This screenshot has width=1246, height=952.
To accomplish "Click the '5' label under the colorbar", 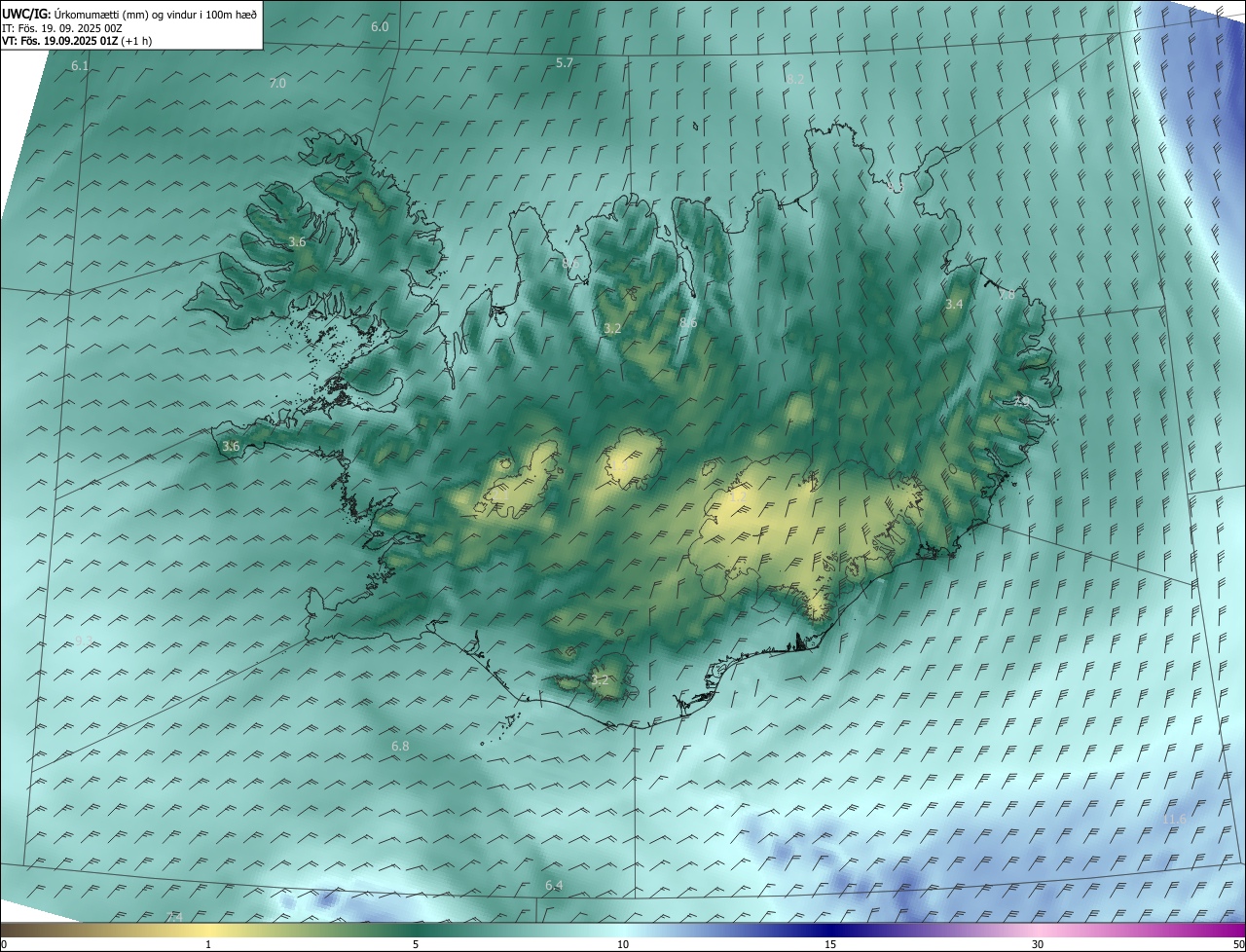I will pyautogui.click(x=416, y=944).
